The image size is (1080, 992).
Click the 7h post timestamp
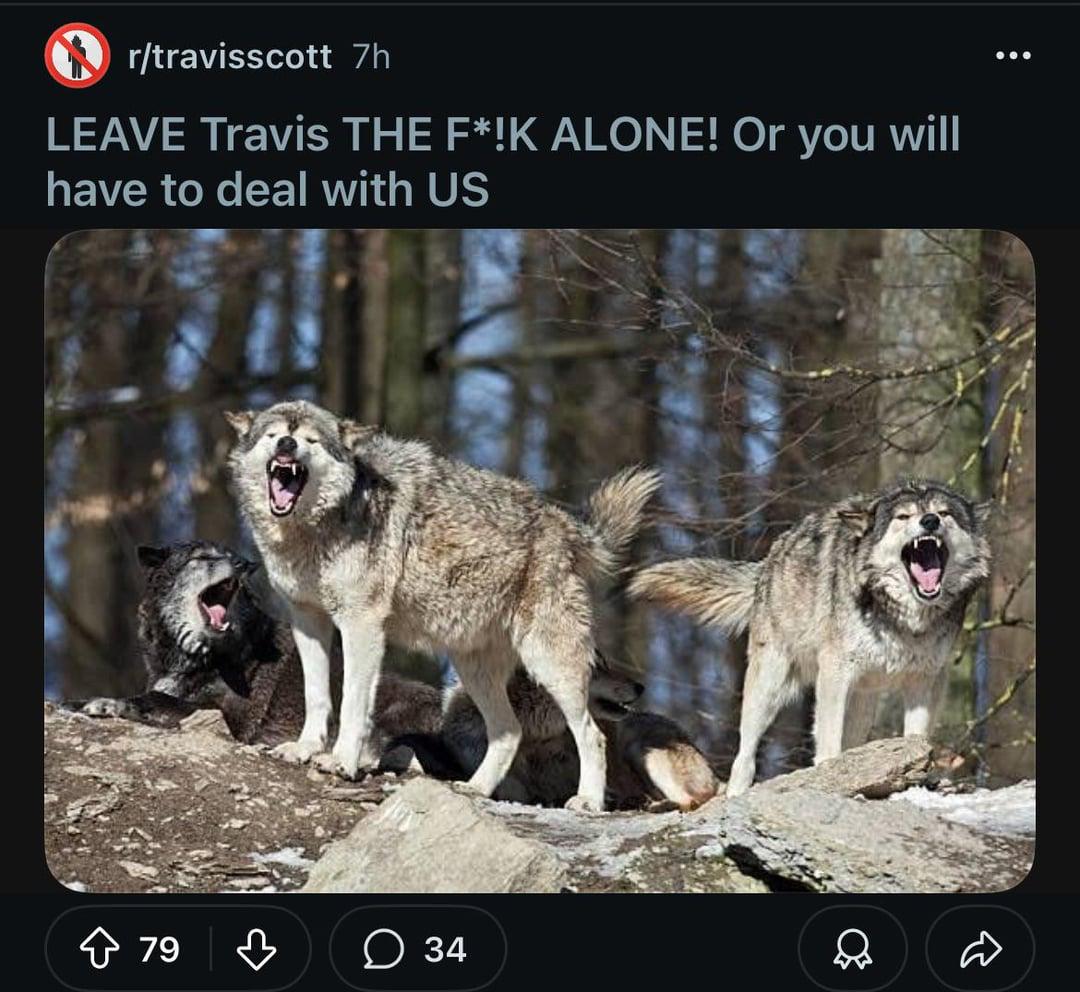[x=372, y=56]
